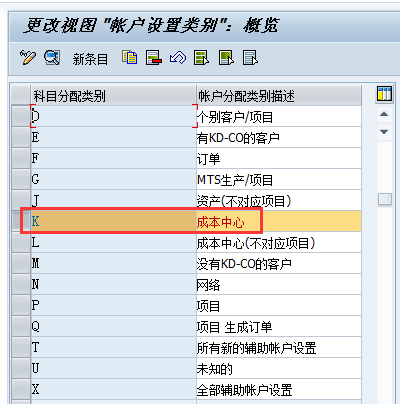Click the deselect all icon

click(250, 58)
